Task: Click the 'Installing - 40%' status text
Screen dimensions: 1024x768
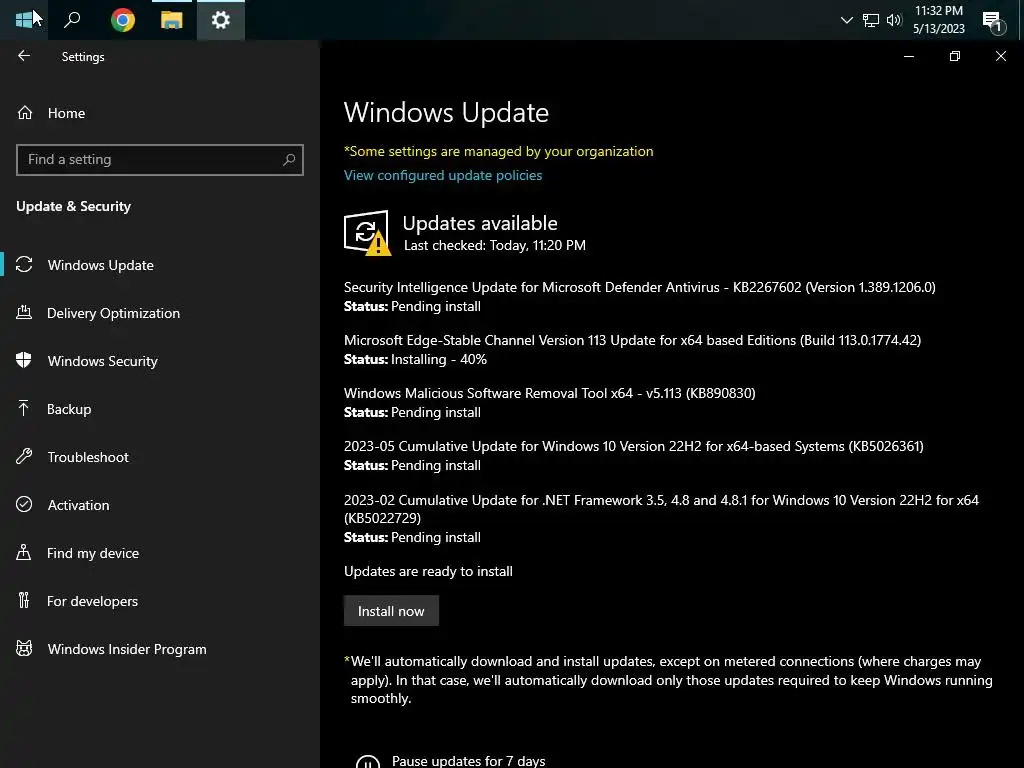Action: [x=439, y=359]
